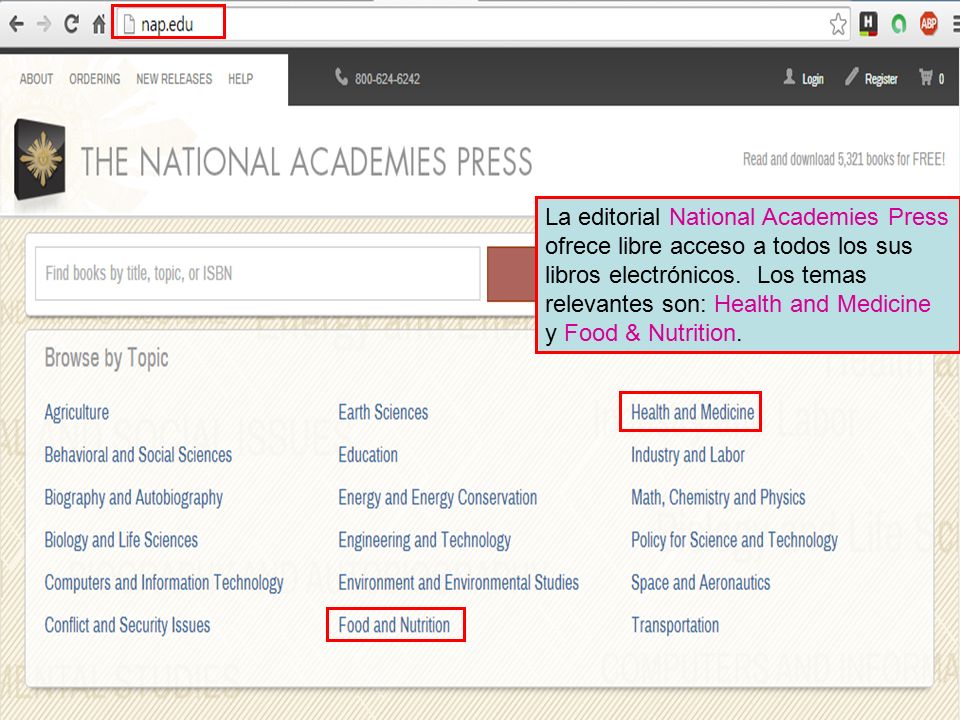This screenshot has width=960, height=720.
Task: Click the phone icon beside 800-624-6242
Action: (341, 77)
